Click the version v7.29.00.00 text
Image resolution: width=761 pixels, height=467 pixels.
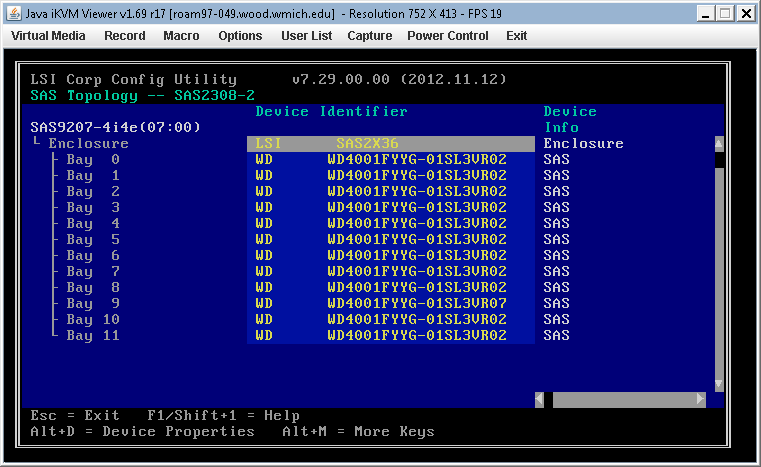point(341,79)
